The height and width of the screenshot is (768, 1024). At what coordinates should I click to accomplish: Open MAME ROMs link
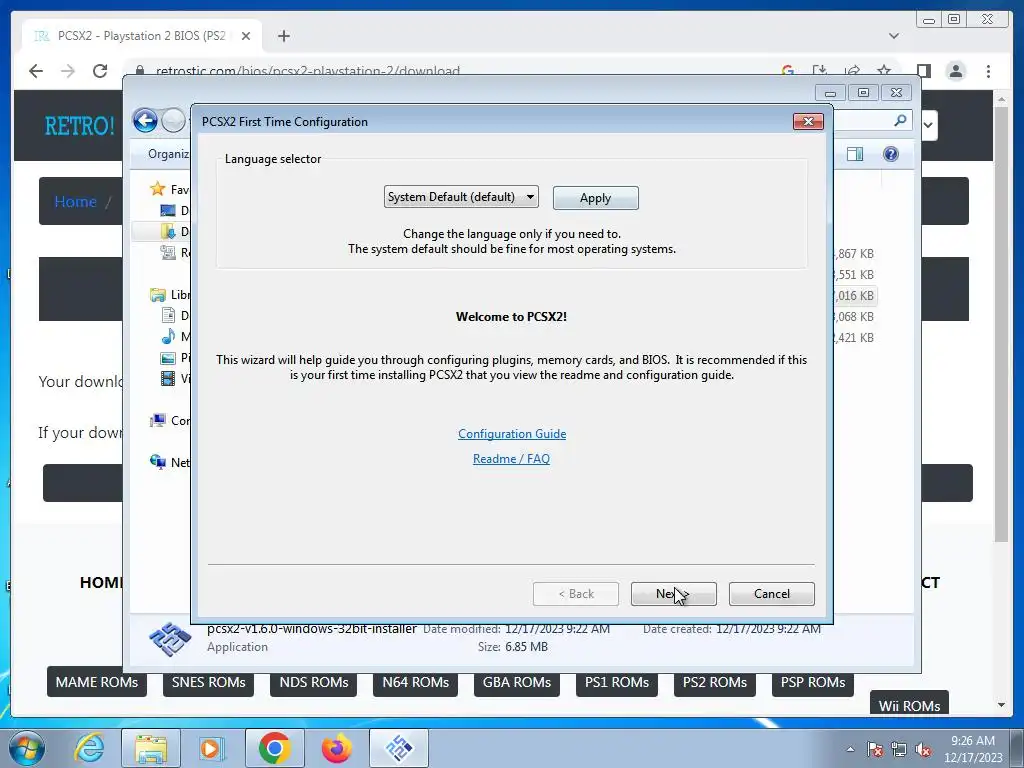click(97, 682)
